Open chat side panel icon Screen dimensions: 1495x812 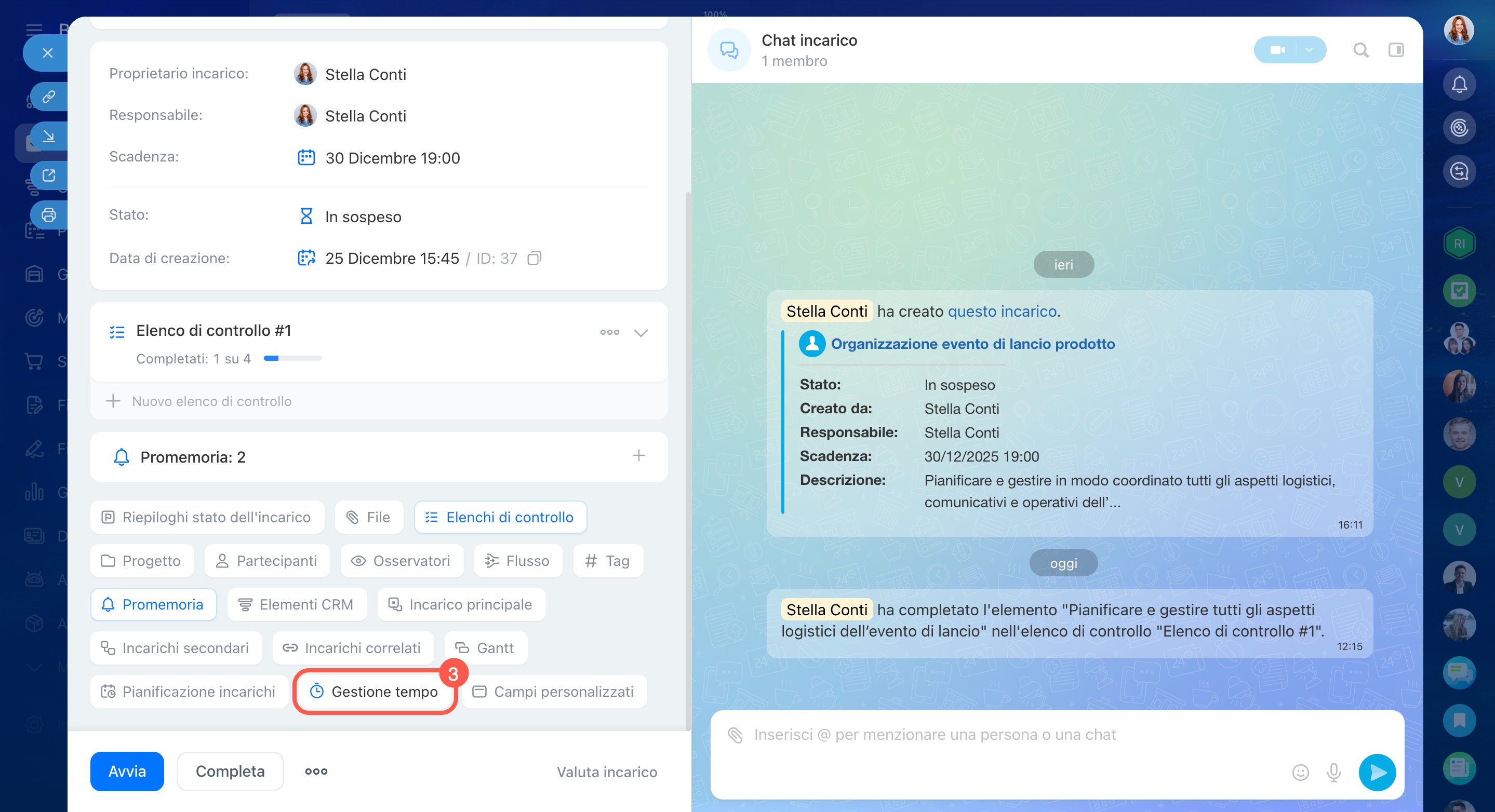1396,50
